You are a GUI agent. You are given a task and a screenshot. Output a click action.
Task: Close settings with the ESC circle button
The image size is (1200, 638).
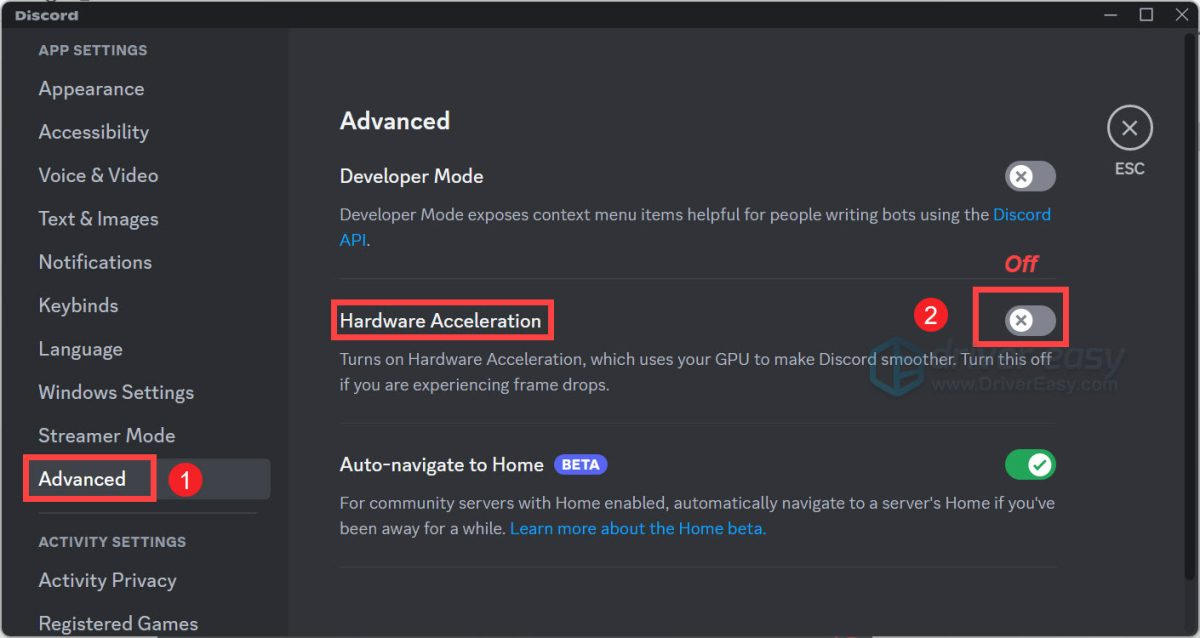pos(1129,128)
